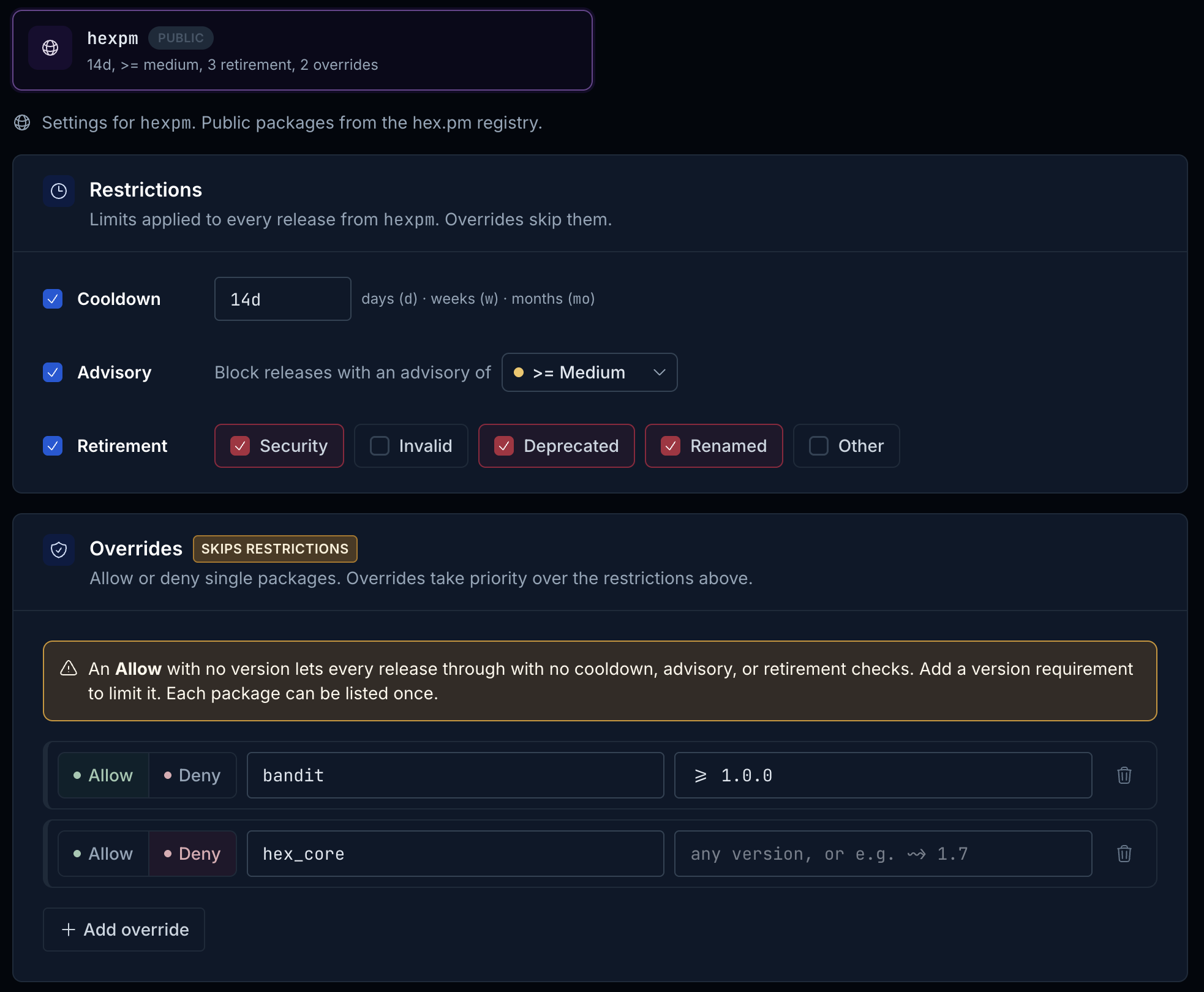Toggle the Cooldown checkbox
Viewport: 1204px width, 992px height.
pos(53,299)
